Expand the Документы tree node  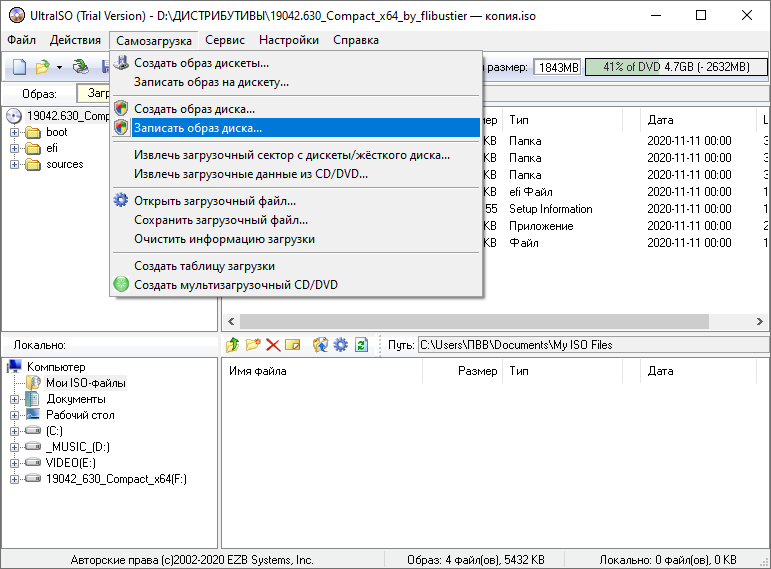click(14, 399)
